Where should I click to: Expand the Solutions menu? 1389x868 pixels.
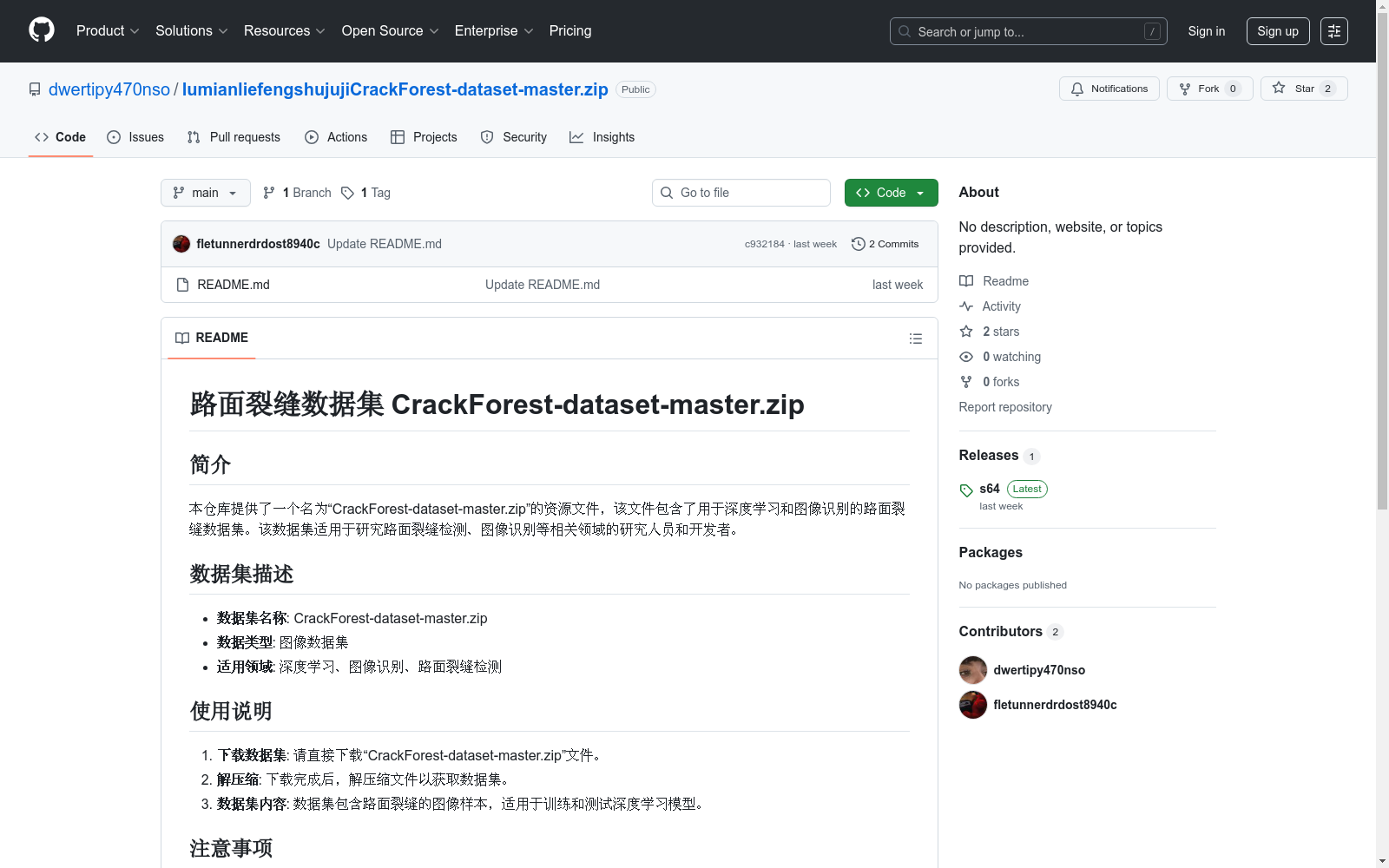coord(191,31)
